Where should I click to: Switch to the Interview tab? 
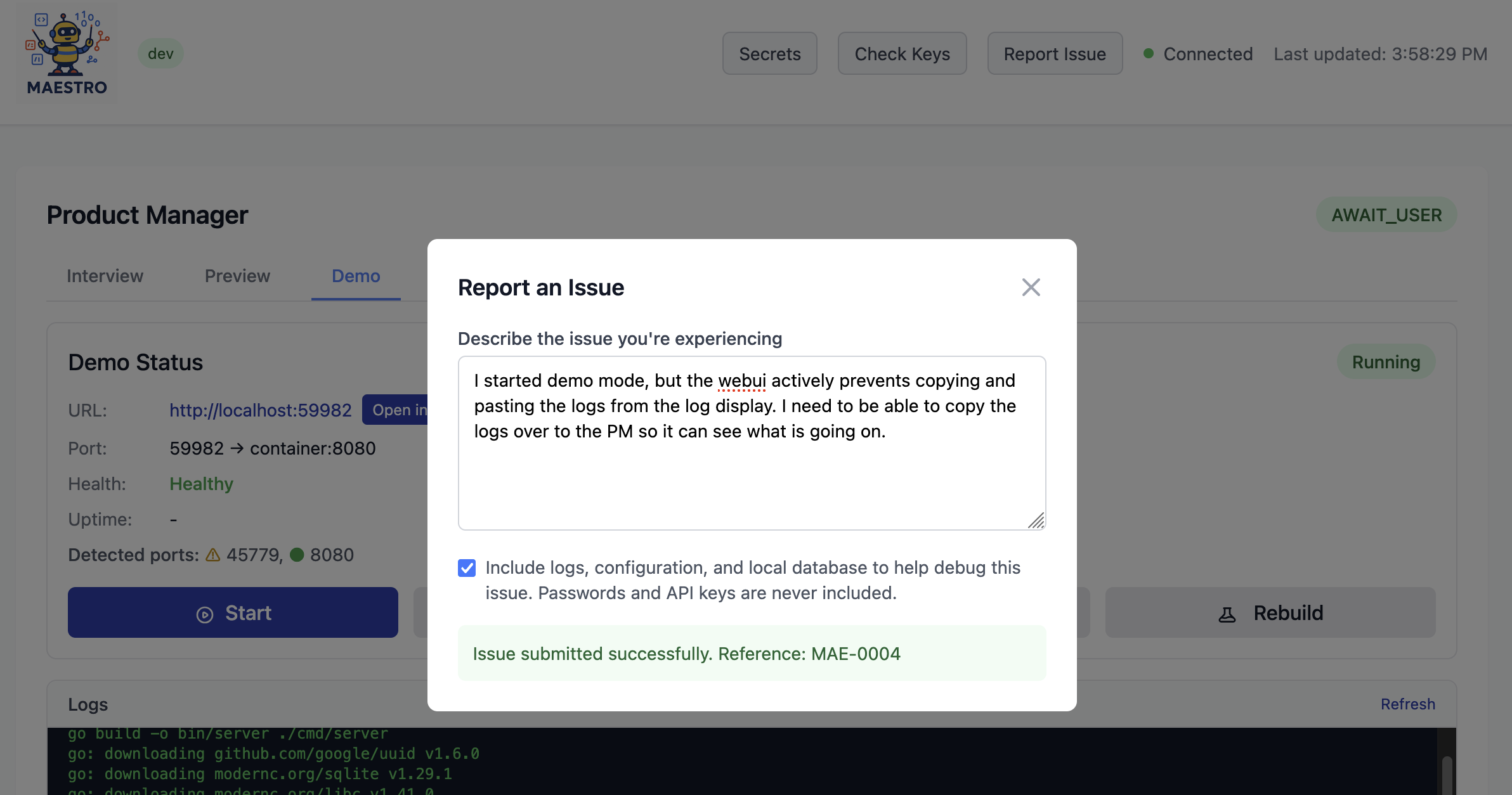(x=105, y=276)
